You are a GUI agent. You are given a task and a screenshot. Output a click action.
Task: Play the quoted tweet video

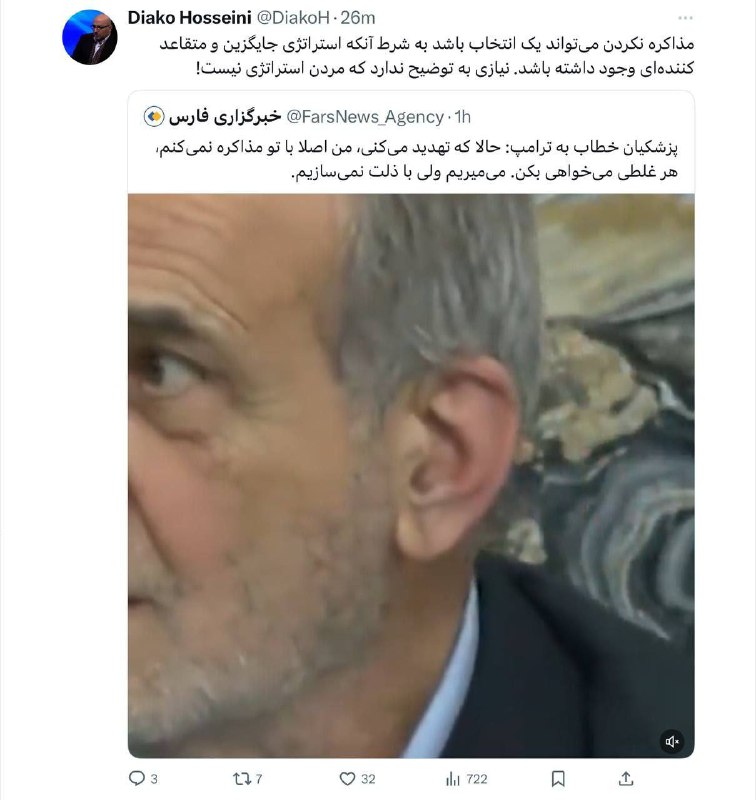[x=411, y=476]
